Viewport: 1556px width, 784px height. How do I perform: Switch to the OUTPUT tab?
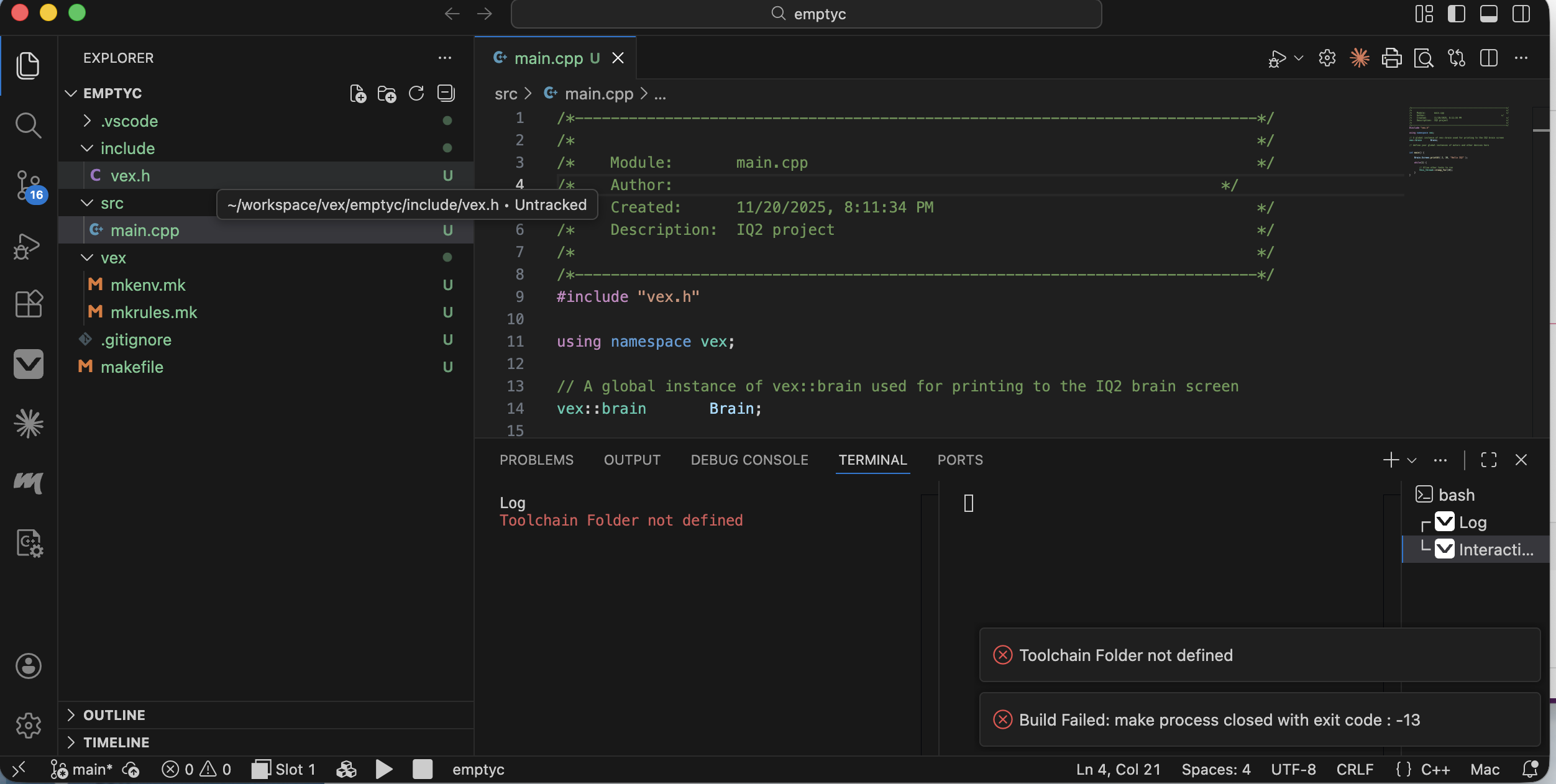[x=632, y=460]
